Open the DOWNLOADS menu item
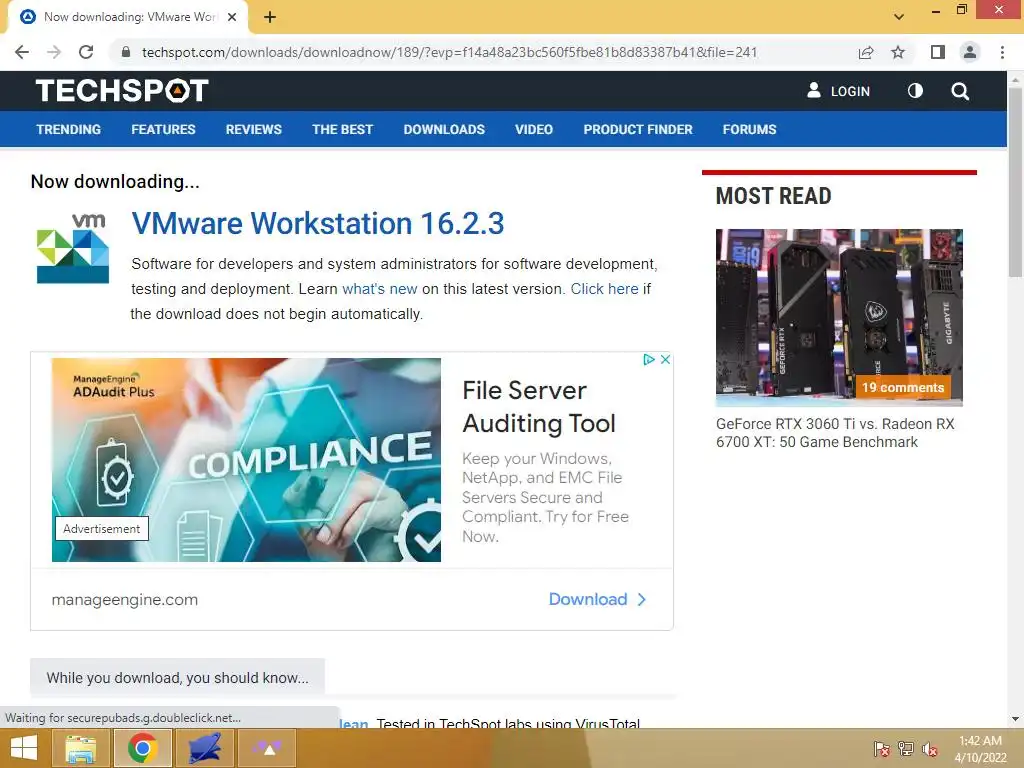This screenshot has height=768, width=1024. (x=444, y=129)
